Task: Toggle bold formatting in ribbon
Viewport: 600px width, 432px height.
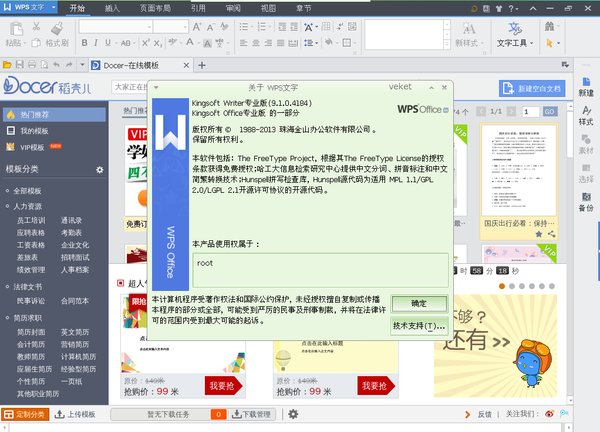Action: click(83, 44)
